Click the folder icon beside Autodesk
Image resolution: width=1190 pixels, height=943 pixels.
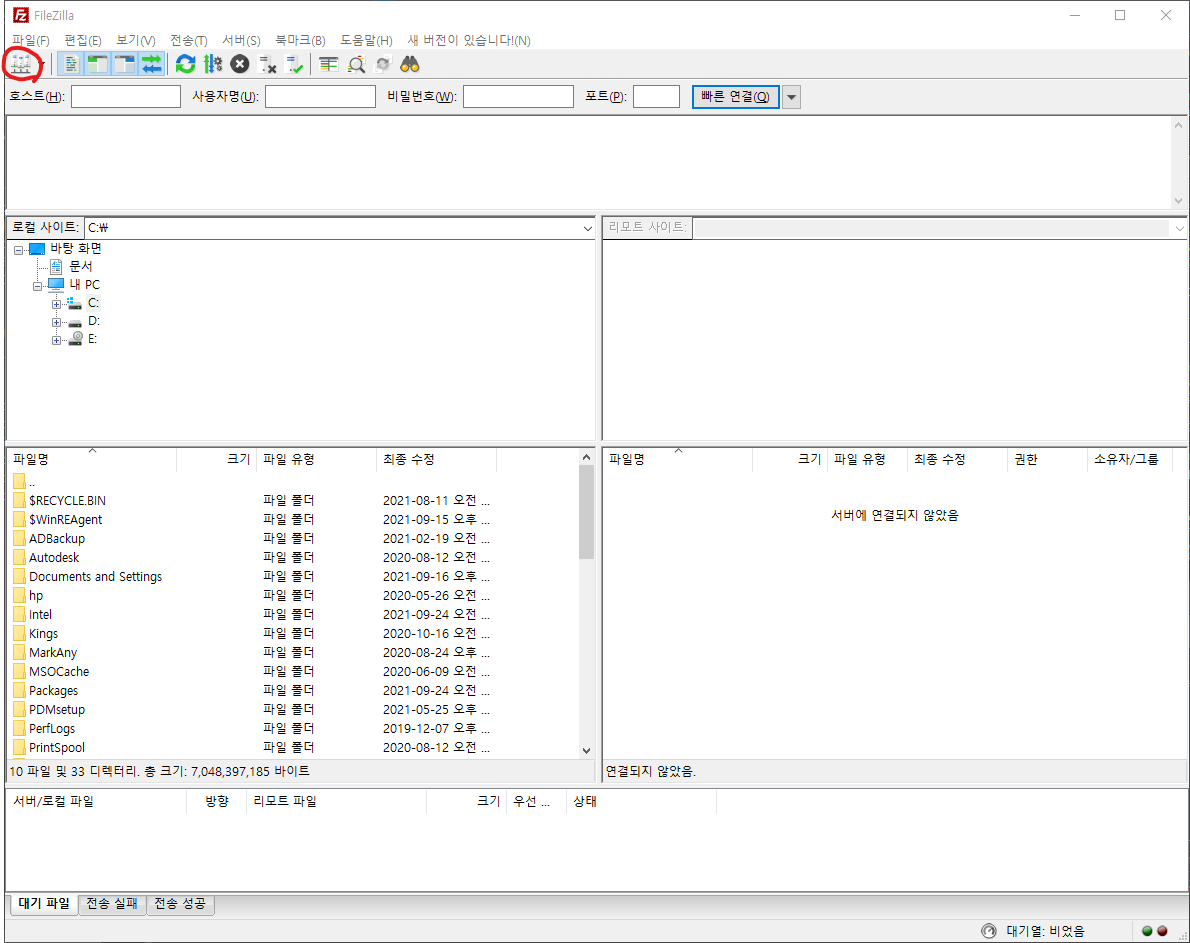pos(19,558)
